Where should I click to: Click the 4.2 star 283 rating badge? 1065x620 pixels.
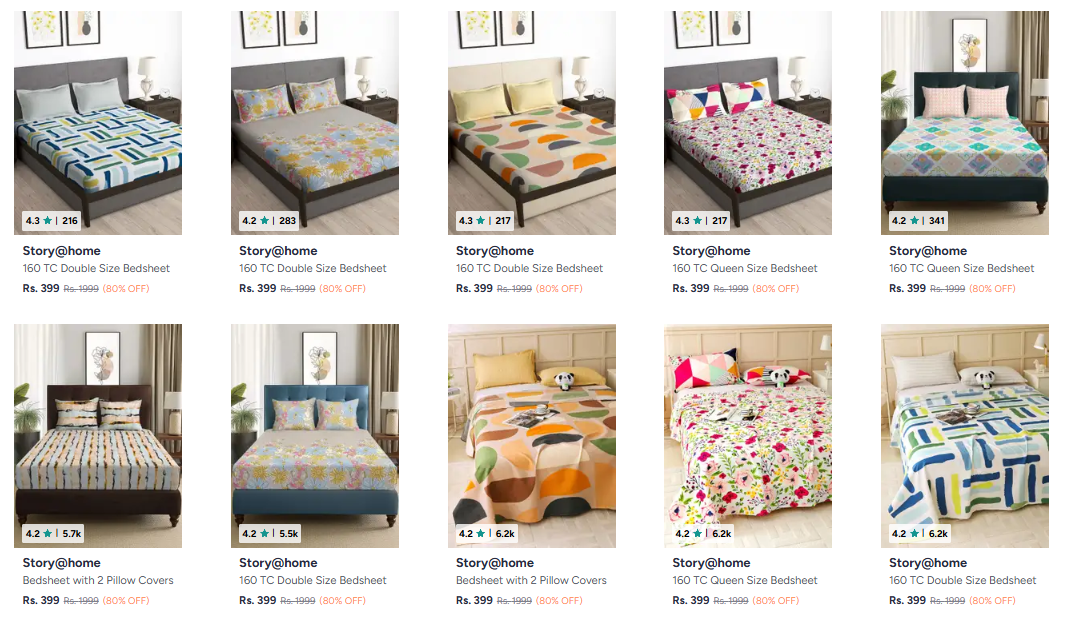pos(269,221)
